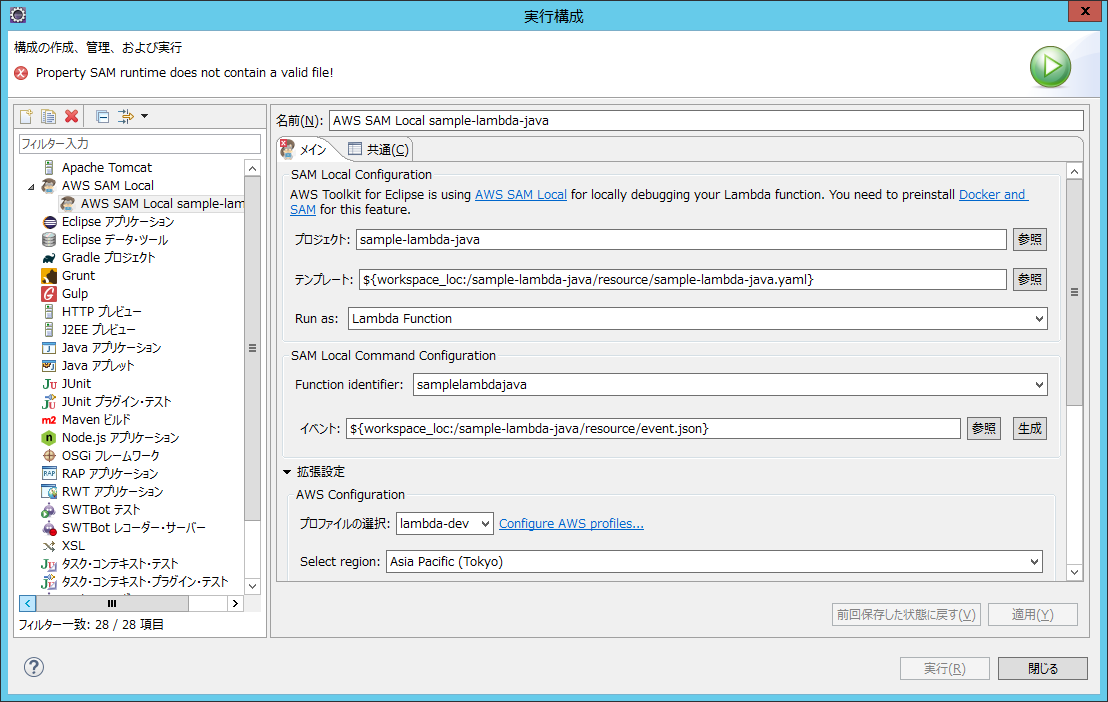Click the Node.js アプリケーション icon
This screenshot has height=702, width=1108.
(49, 438)
